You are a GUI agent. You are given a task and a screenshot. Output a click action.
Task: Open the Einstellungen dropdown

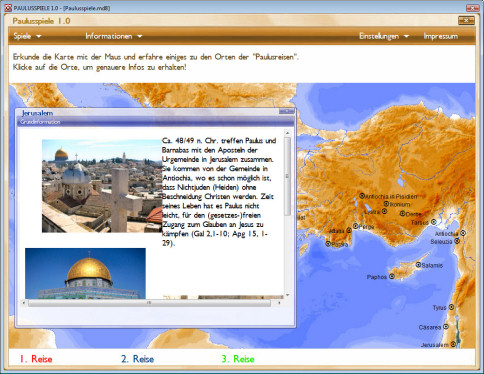384,36
